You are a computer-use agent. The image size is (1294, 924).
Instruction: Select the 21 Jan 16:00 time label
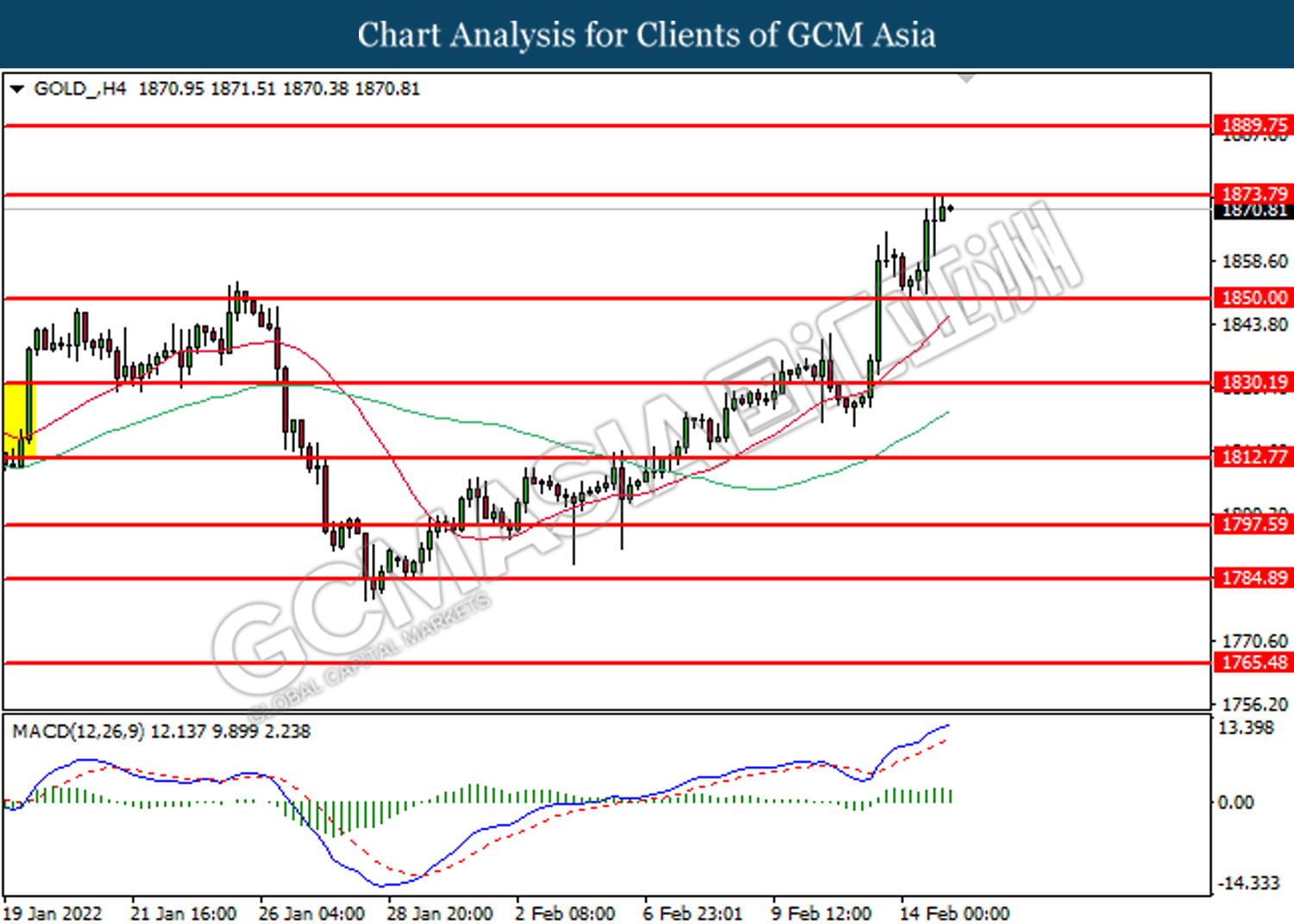(183, 914)
